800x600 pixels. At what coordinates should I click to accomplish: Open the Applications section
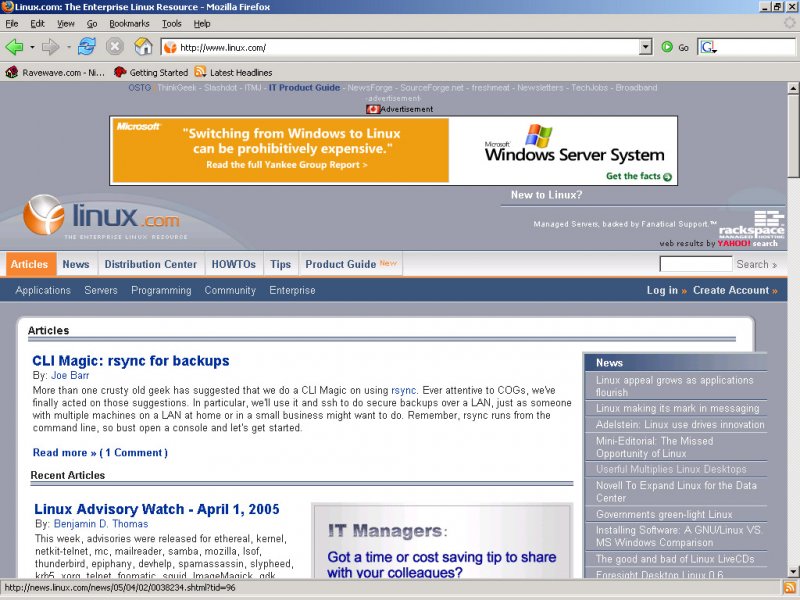(43, 290)
